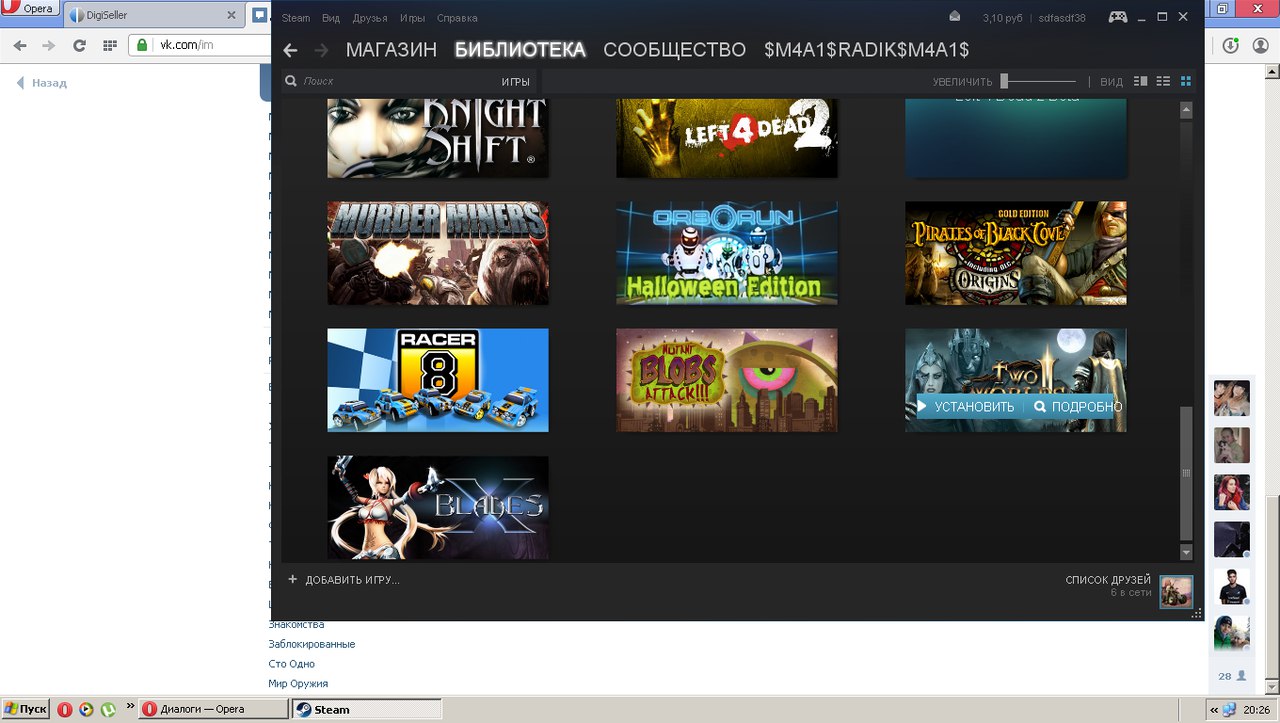Click the 3,10 руб wallet balance
This screenshot has width=1280, height=723.
(x=1005, y=18)
